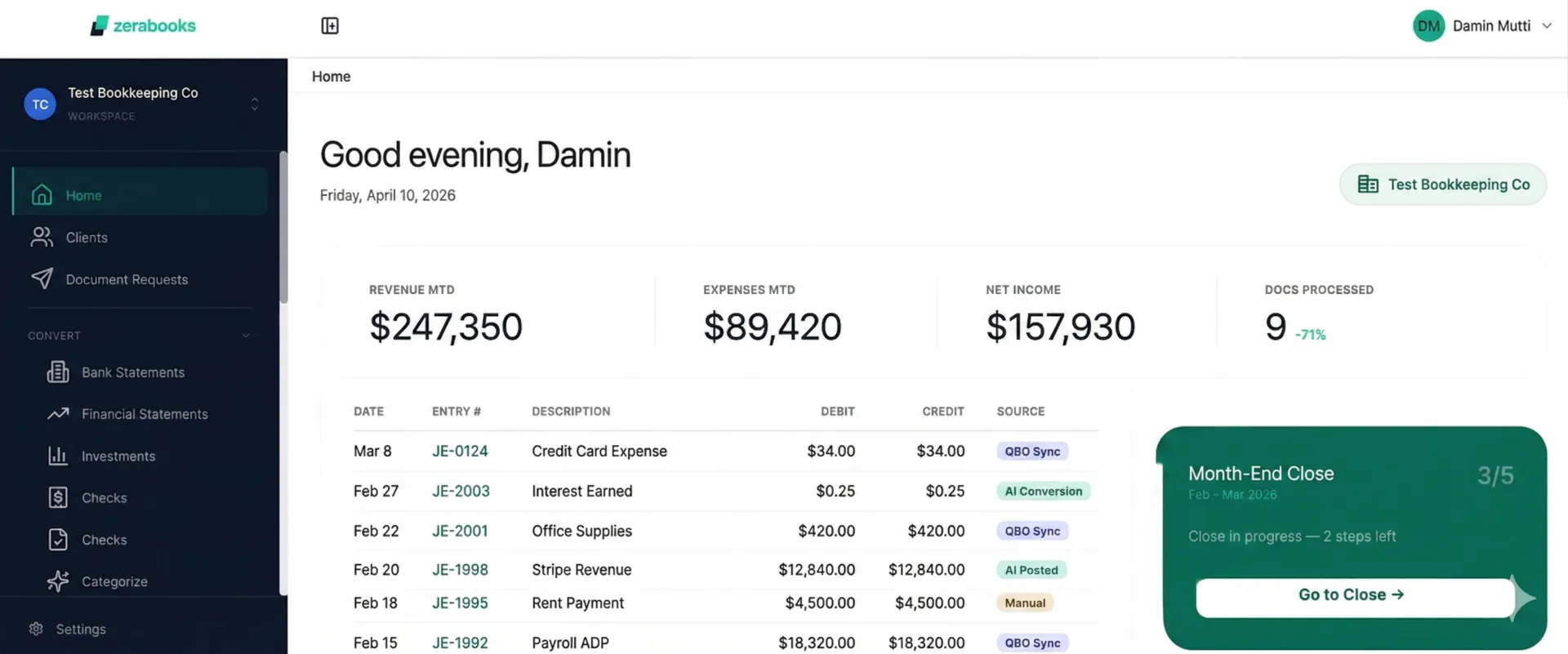1568x654 pixels.
Task: Click the zerabooks logo icon
Action: pos(99,26)
